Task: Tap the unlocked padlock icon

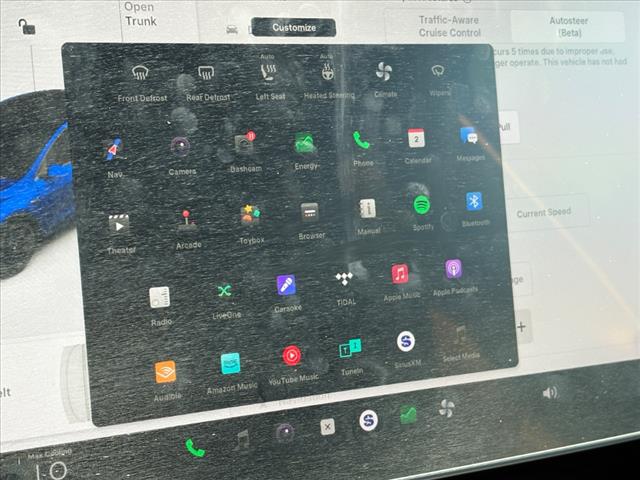Action: click(x=27, y=27)
